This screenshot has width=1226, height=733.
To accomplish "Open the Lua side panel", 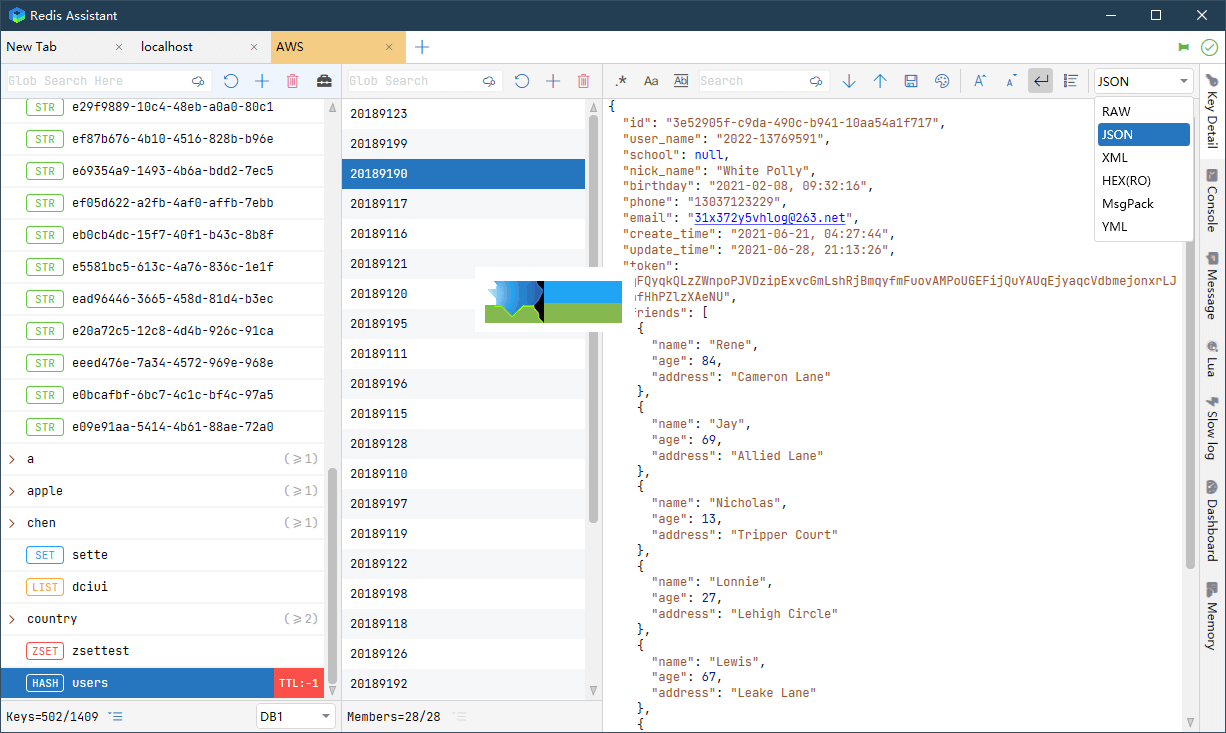I will (1212, 358).
